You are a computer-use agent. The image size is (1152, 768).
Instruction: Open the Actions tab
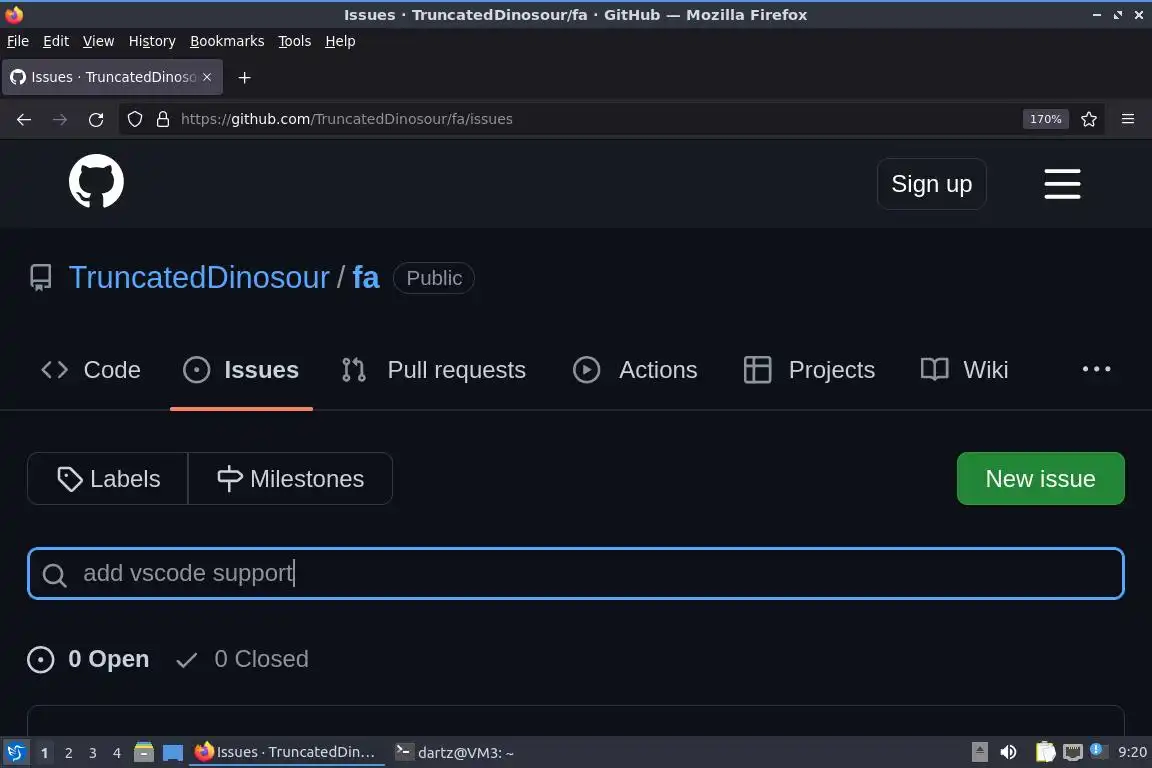point(635,370)
